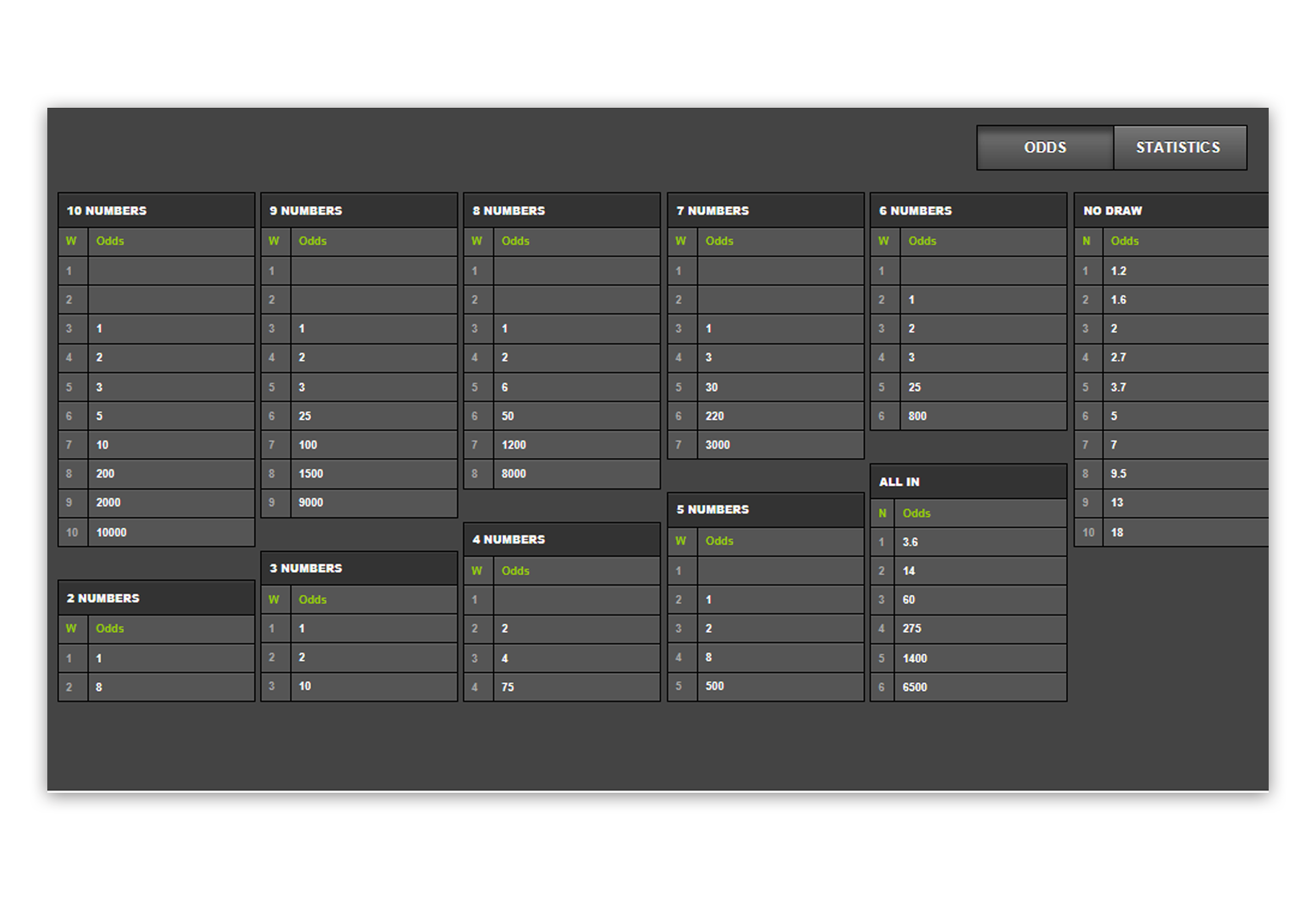1316x900 pixels.
Task: Click Odds column header in 10 NUMBERS
Action: [171, 242]
